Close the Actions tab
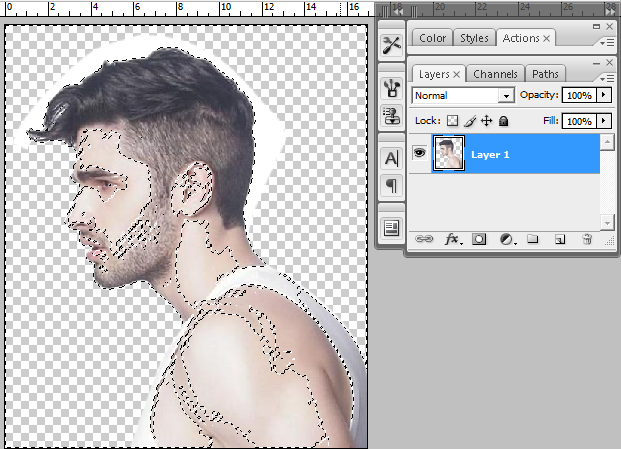 pyautogui.click(x=547, y=38)
